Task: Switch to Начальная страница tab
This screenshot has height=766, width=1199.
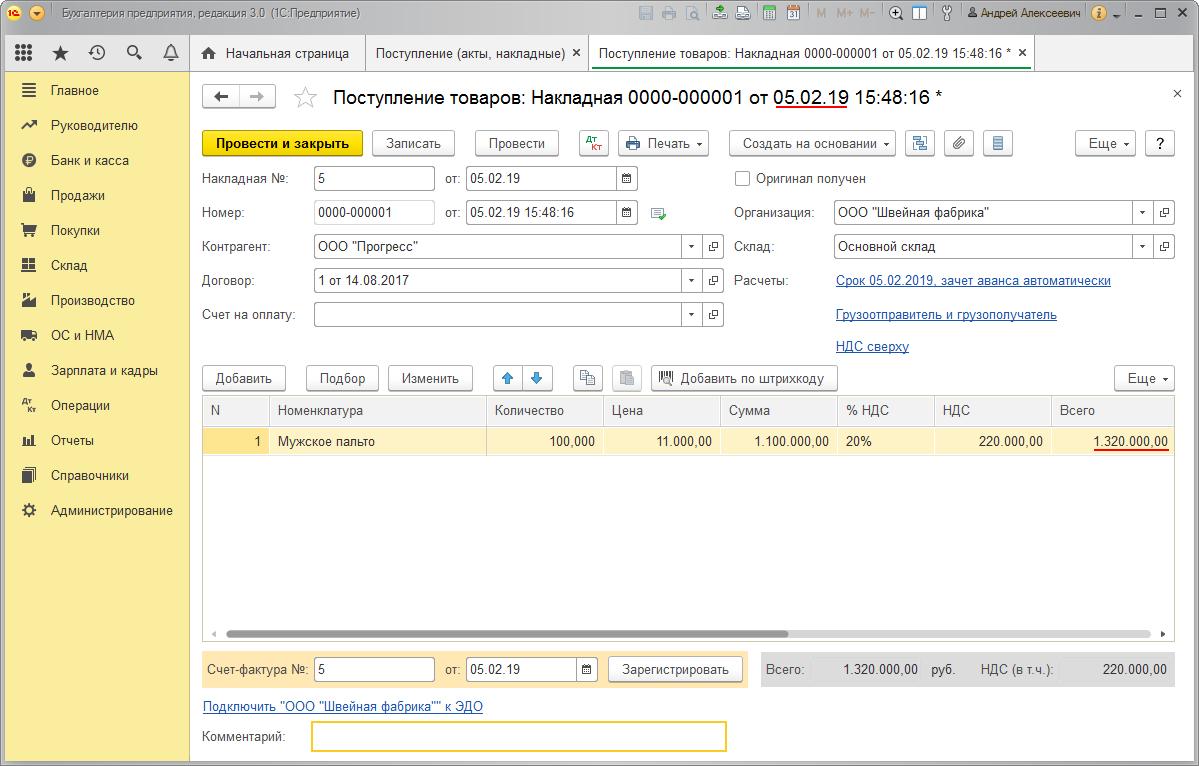Action: click(277, 54)
